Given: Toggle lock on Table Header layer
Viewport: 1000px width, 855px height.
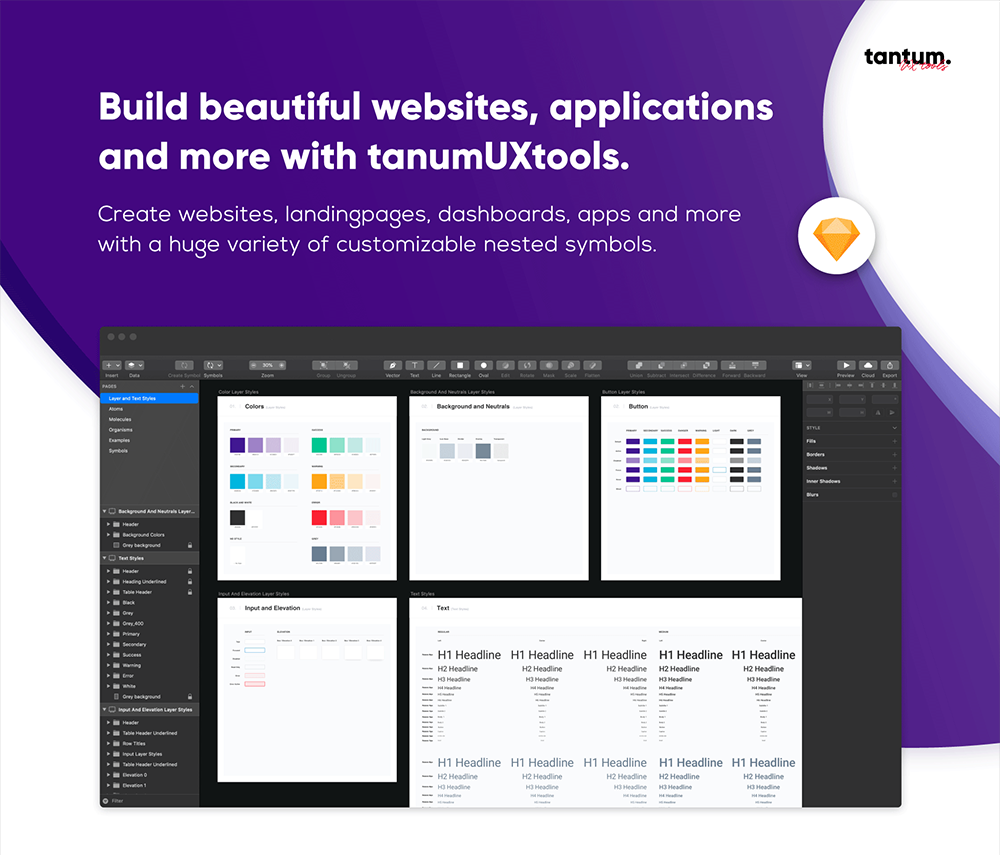Looking at the screenshot, I should (190, 592).
